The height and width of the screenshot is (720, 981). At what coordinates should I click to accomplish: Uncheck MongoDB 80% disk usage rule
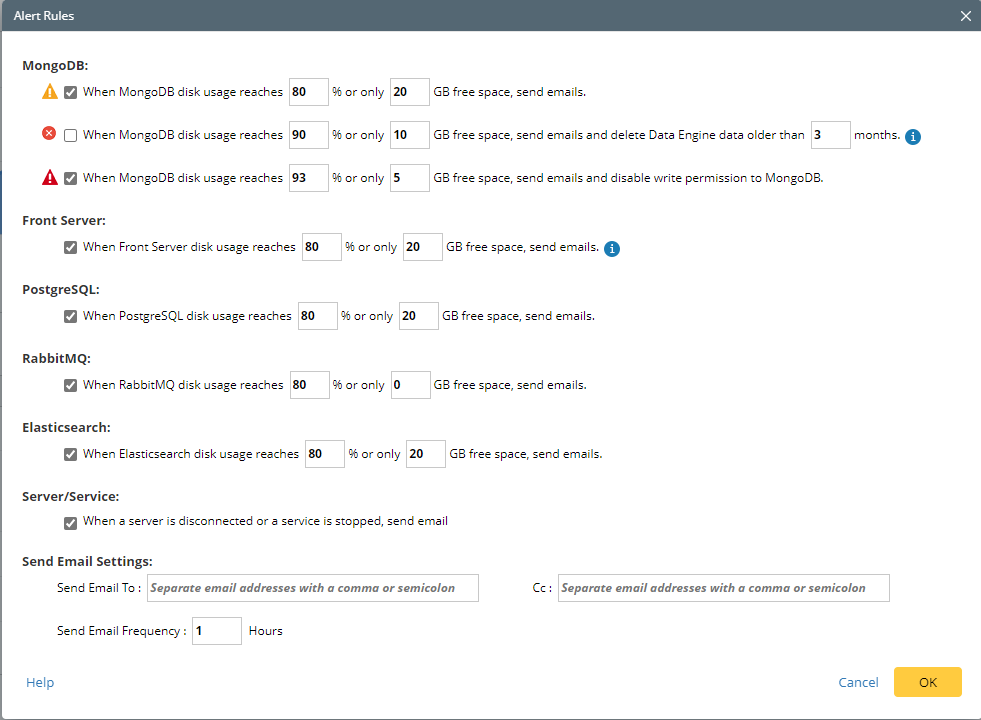point(71,92)
